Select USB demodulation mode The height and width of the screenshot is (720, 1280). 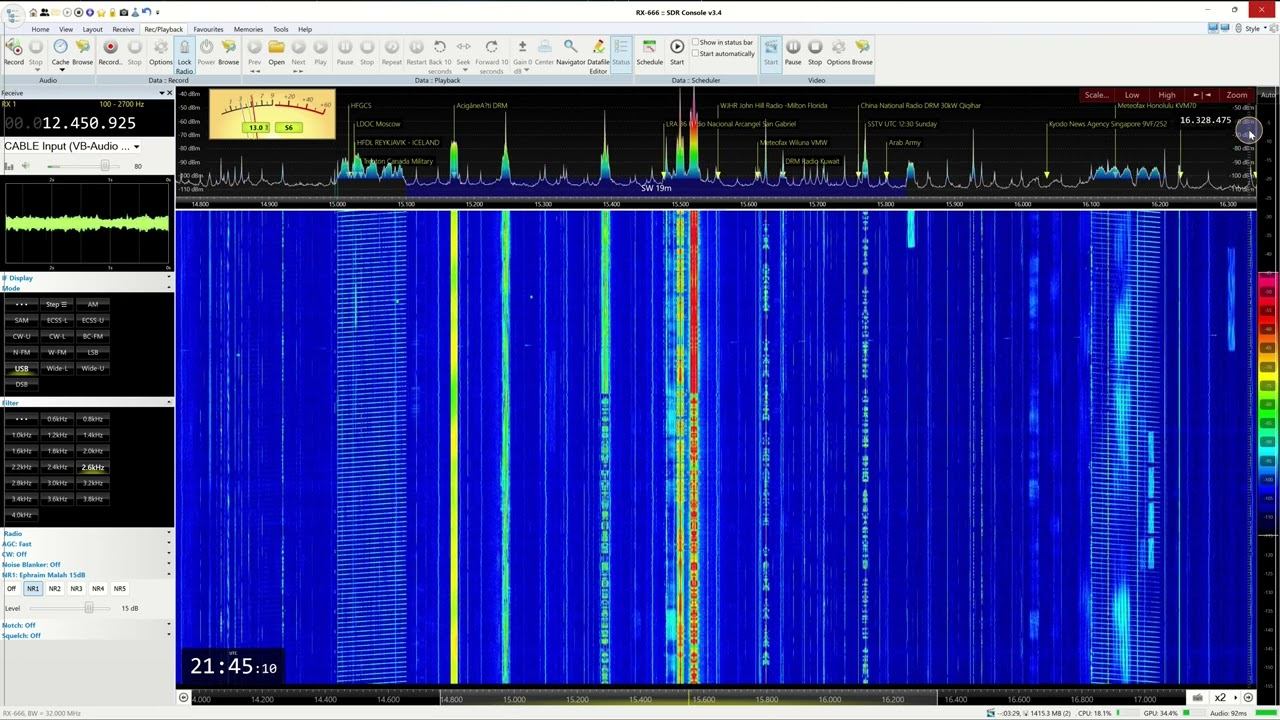pos(21,368)
